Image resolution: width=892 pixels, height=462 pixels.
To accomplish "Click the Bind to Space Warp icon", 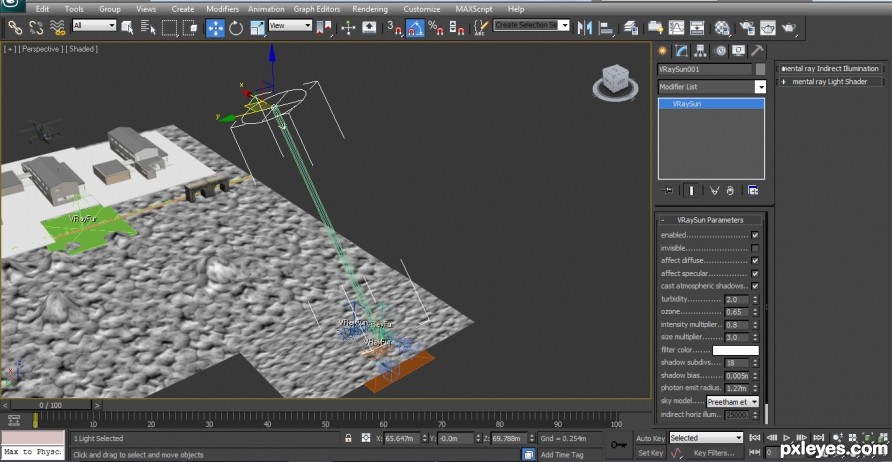I will [57, 27].
